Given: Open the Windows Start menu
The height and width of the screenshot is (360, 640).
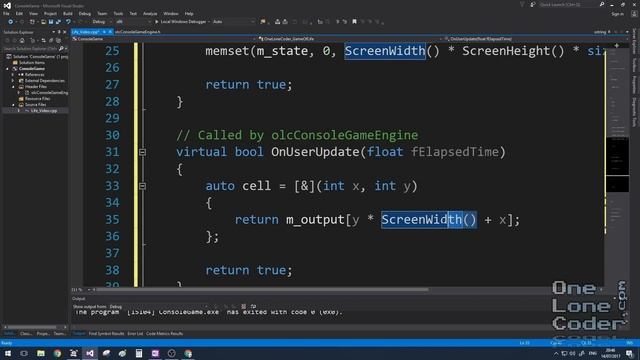Looking at the screenshot, I should click(8, 353).
